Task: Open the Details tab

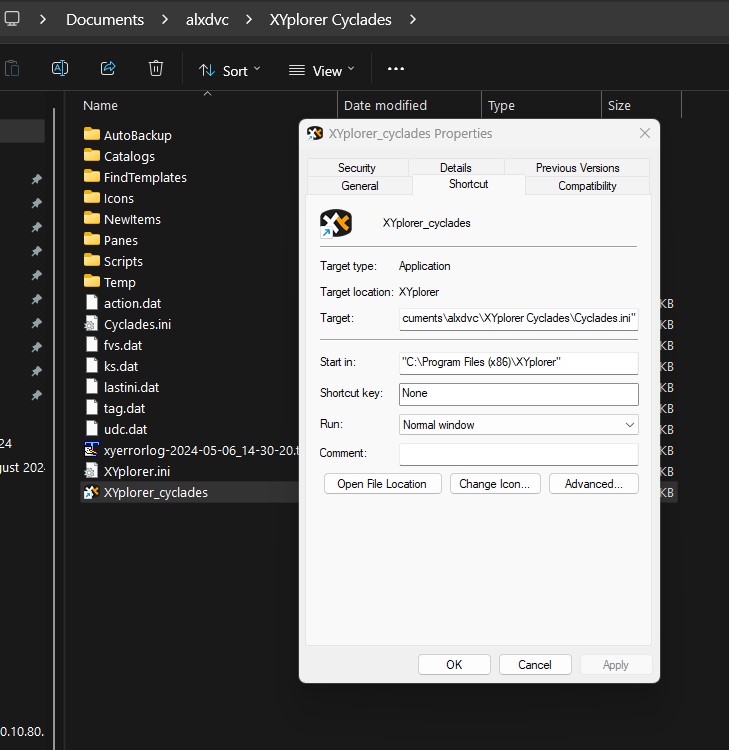Action: [x=455, y=168]
